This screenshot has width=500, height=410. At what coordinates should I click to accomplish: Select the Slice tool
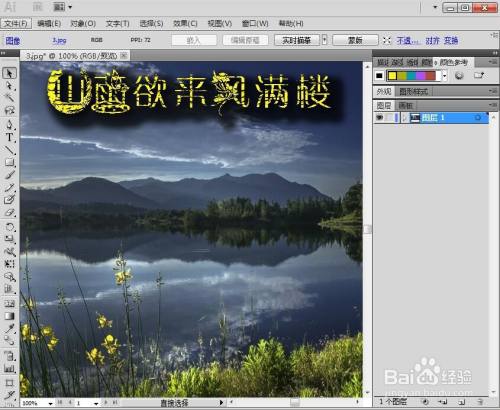click(x=9, y=396)
